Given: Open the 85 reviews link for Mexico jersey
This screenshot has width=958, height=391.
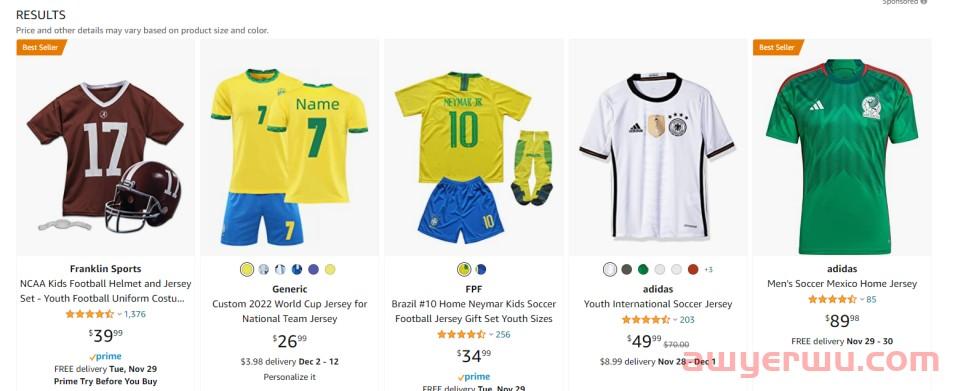Looking at the screenshot, I should (871, 299).
